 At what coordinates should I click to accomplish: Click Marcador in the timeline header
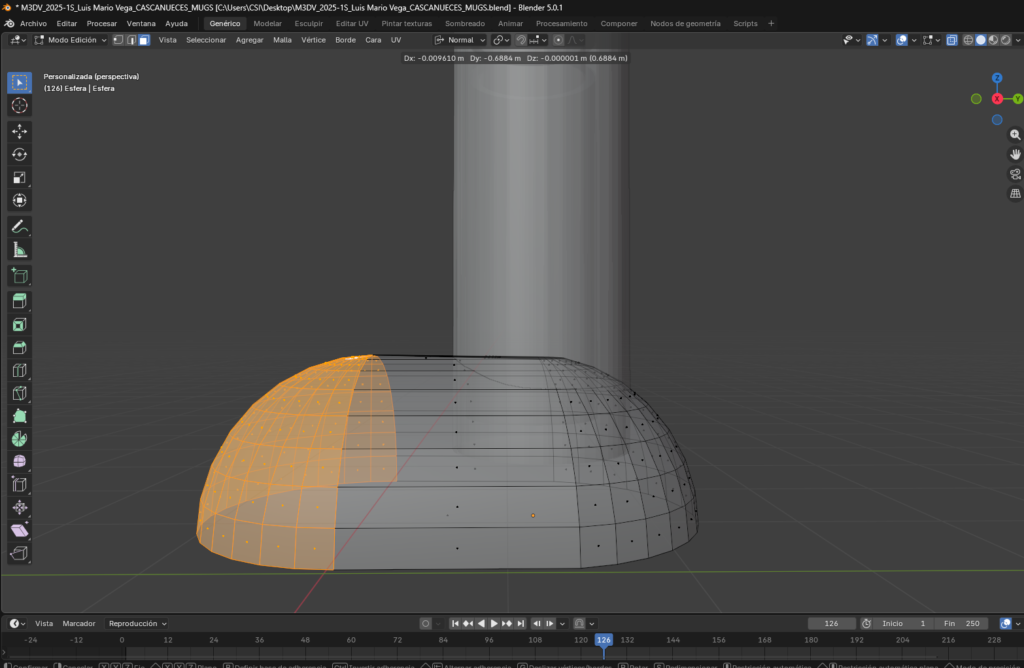[x=79, y=623]
